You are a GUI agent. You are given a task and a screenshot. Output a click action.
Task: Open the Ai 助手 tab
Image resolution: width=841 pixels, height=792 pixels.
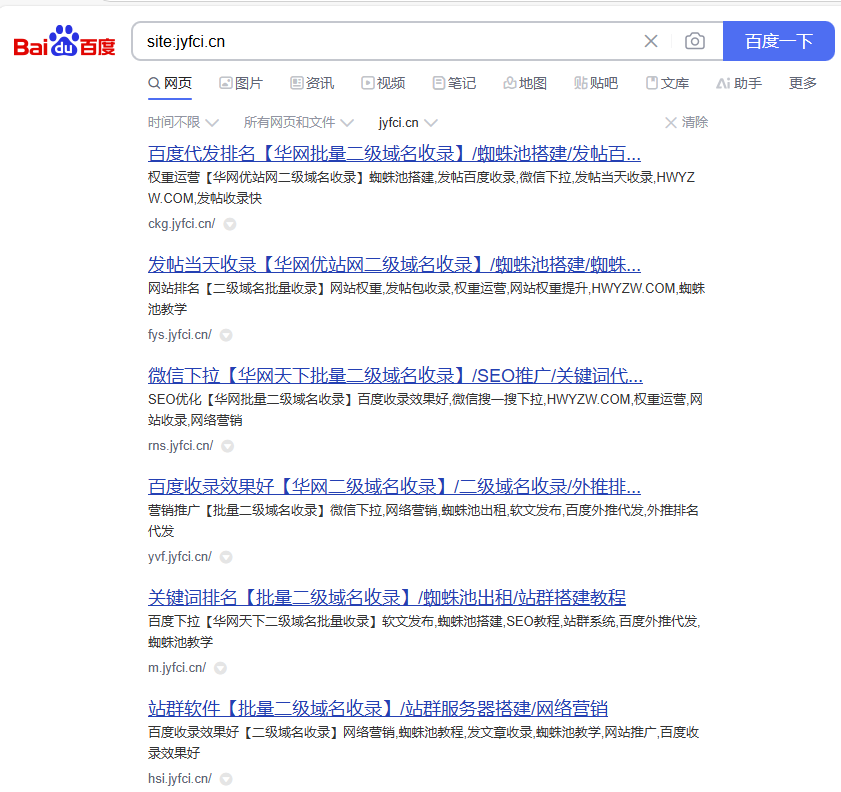pos(739,83)
